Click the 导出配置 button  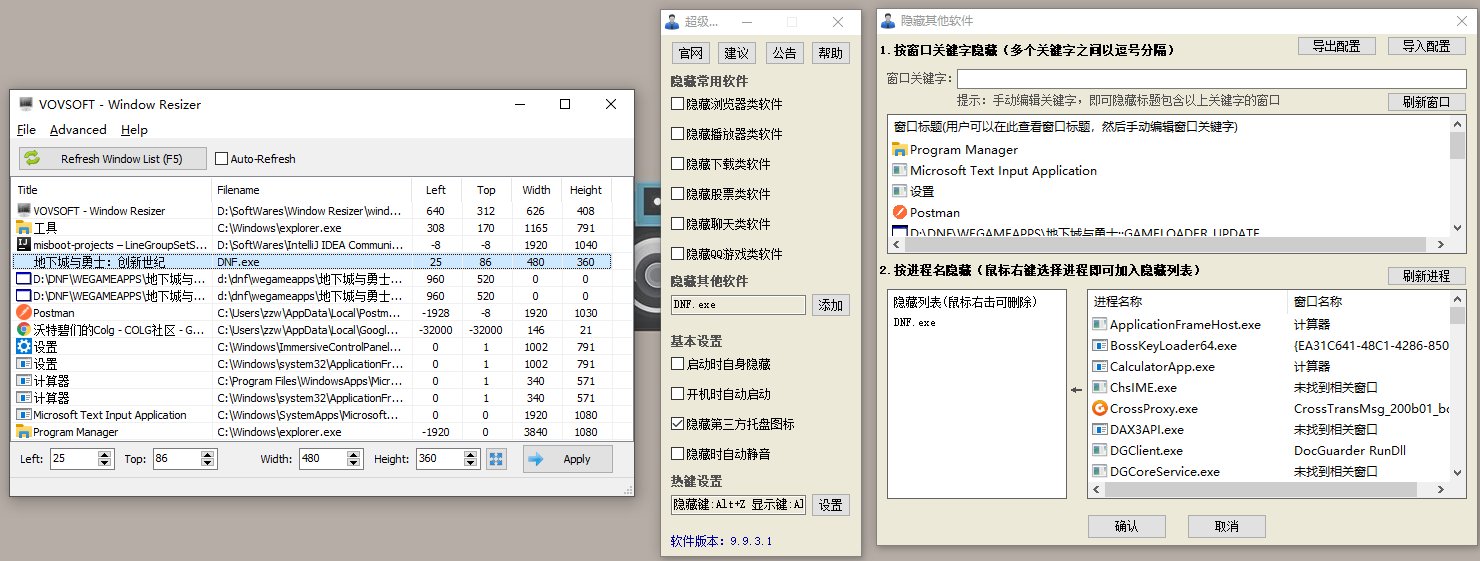click(x=1337, y=46)
